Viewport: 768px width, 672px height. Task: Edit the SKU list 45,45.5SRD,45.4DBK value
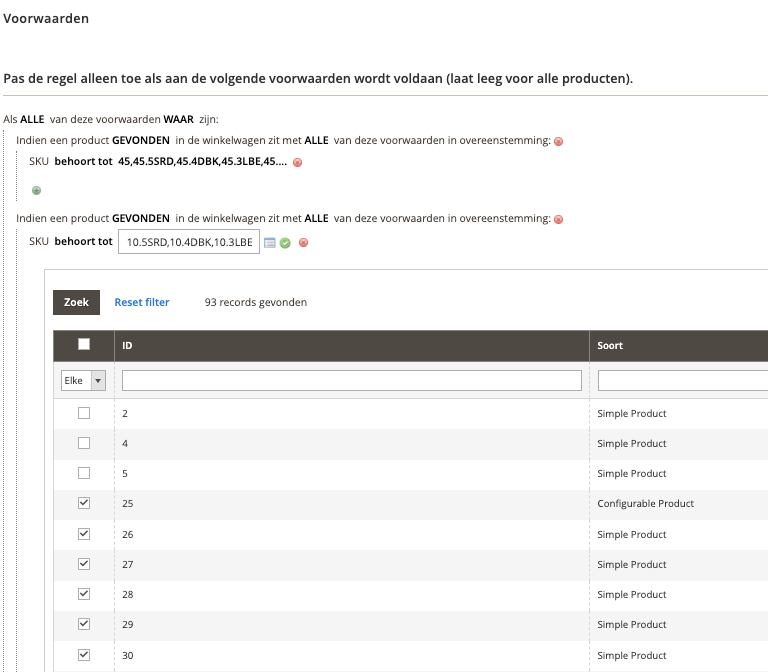[202, 162]
